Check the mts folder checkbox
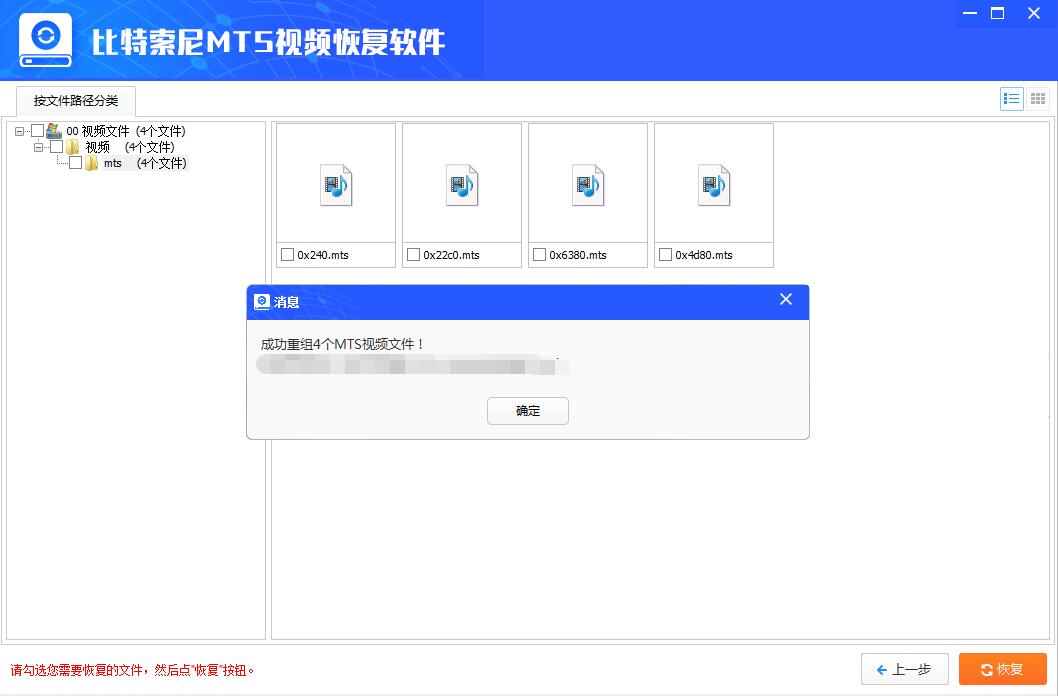 click(x=76, y=163)
